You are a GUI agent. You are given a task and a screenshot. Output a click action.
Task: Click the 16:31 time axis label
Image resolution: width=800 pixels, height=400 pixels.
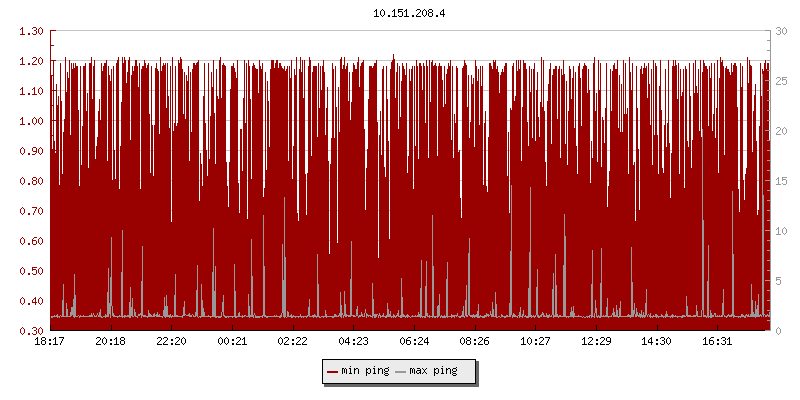pyautogui.click(x=717, y=342)
